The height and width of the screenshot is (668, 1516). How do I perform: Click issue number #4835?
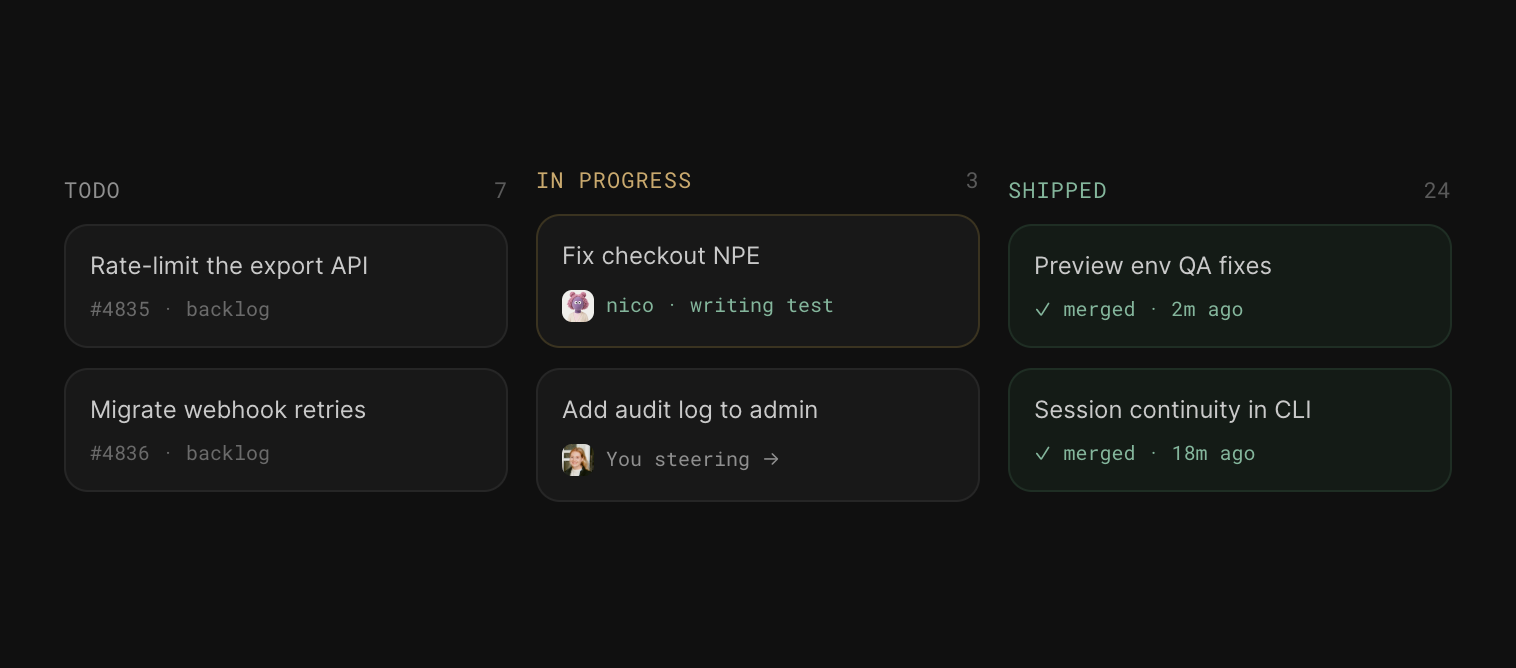click(x=120, y=310)
